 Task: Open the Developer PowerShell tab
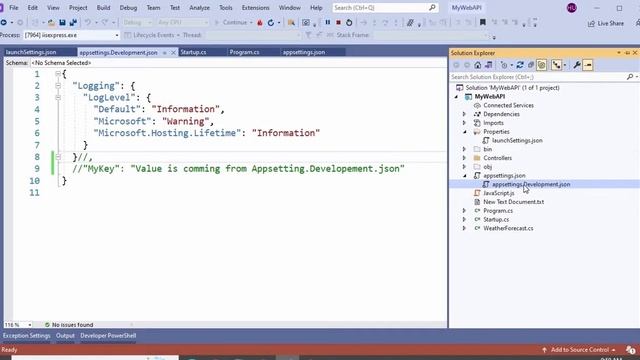[108, 336]
